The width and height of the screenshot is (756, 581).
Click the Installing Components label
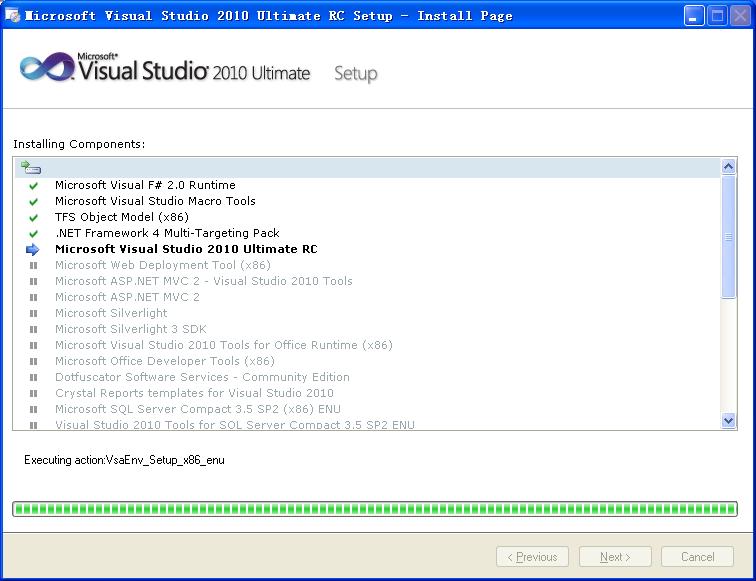79,144
